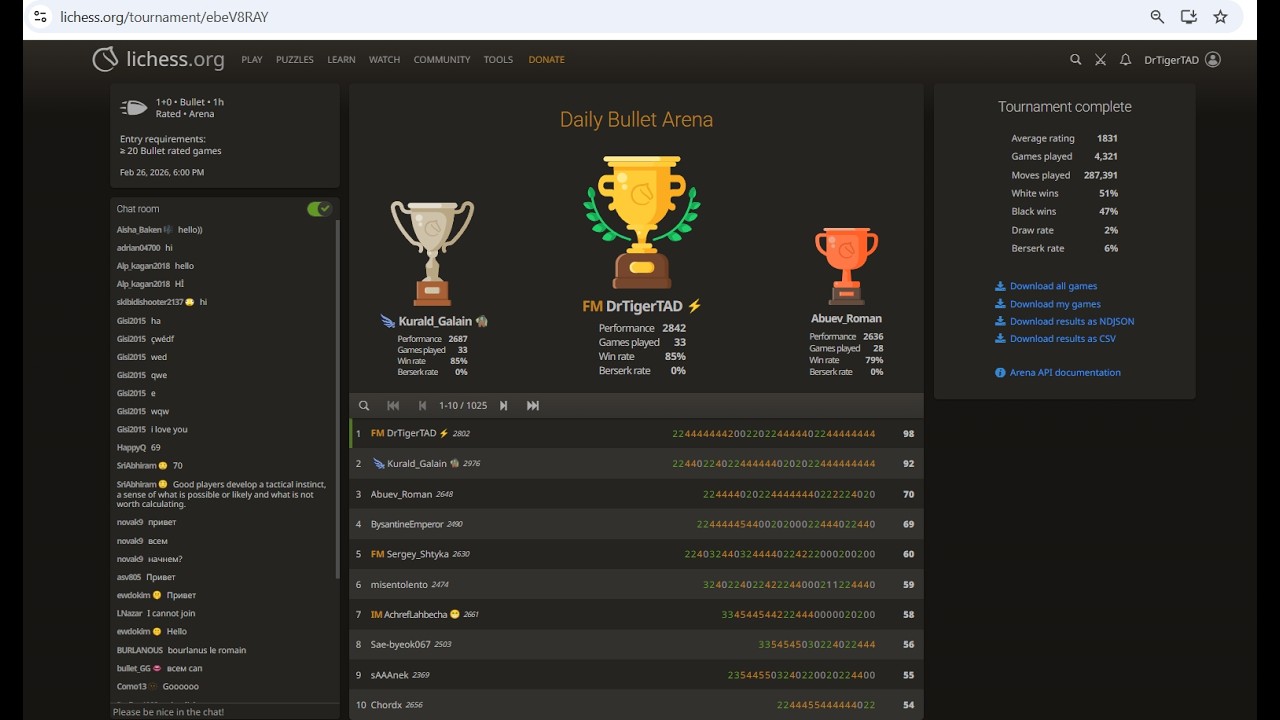This screenshot has height=720, width=1280.
Task: Go to first standings page
Action: click(x=393, y=406)
